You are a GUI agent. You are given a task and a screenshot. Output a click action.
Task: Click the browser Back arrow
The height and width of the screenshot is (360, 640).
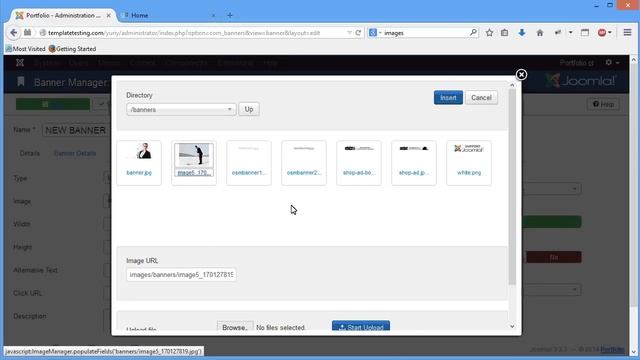coord(13,33)
